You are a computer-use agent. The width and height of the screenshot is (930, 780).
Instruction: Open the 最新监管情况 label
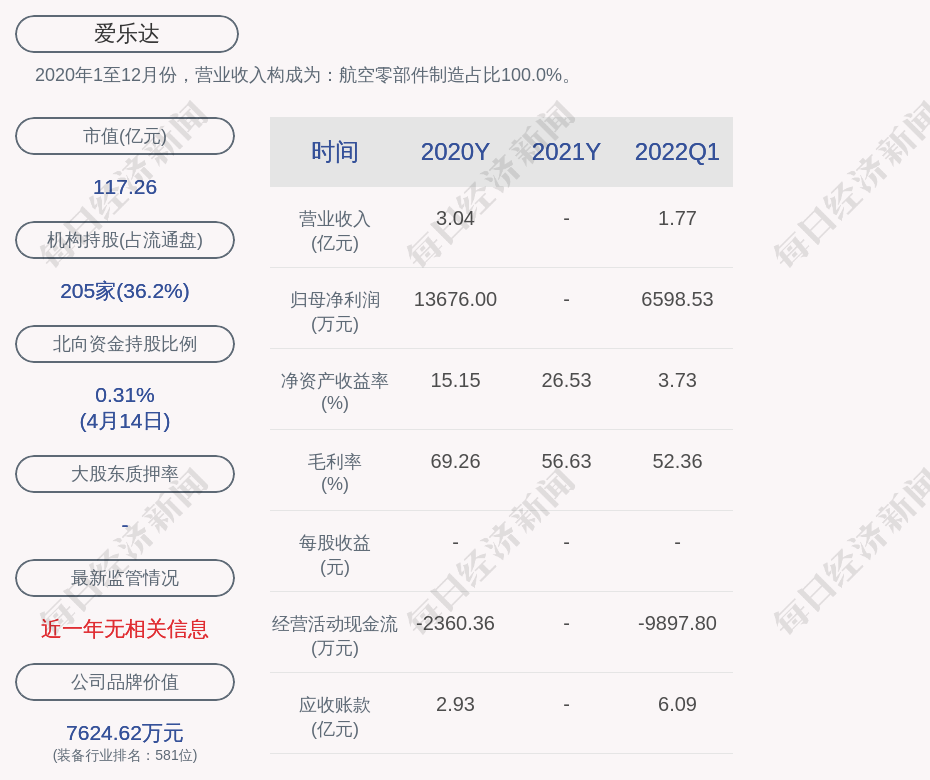[x=125, y=578]
